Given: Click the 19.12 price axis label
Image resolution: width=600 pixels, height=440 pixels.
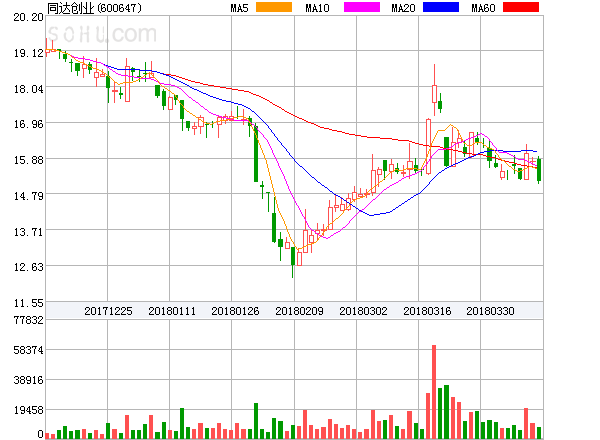Looking at the screenshot, I should pyautogui.click(x=28, y=53).
